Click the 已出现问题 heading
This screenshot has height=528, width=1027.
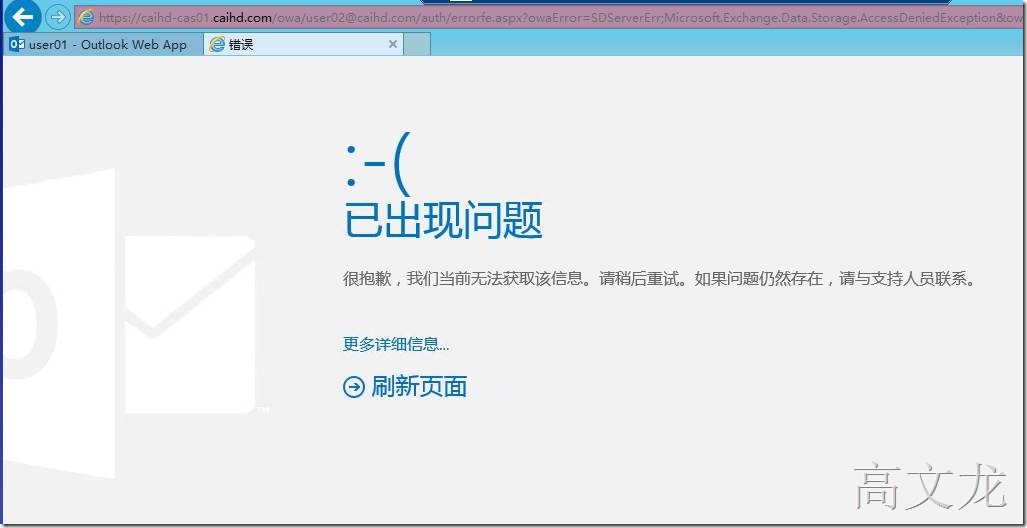[x=443, y=221]
